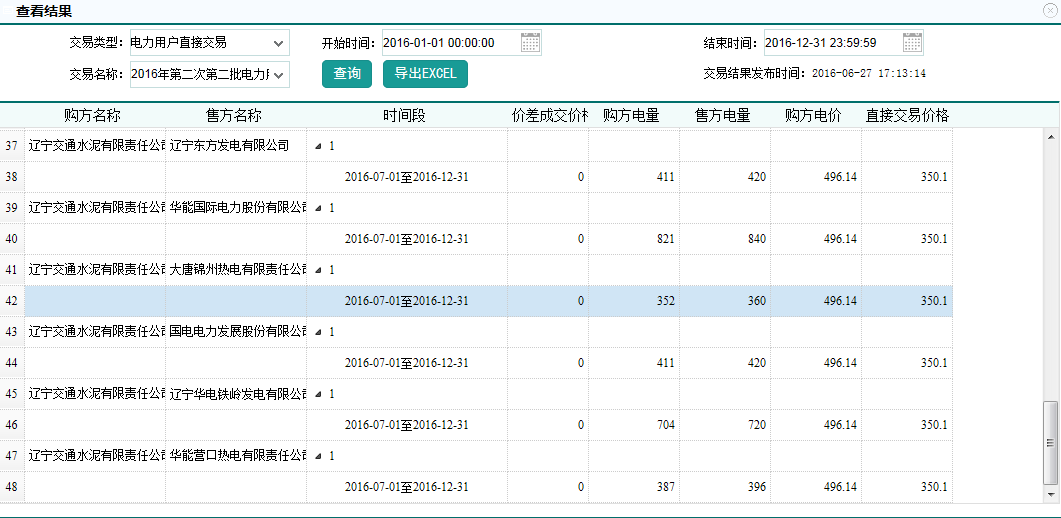Click the 开始时间 input field
Screen dimensions: 1061x518
click(450, 43)
